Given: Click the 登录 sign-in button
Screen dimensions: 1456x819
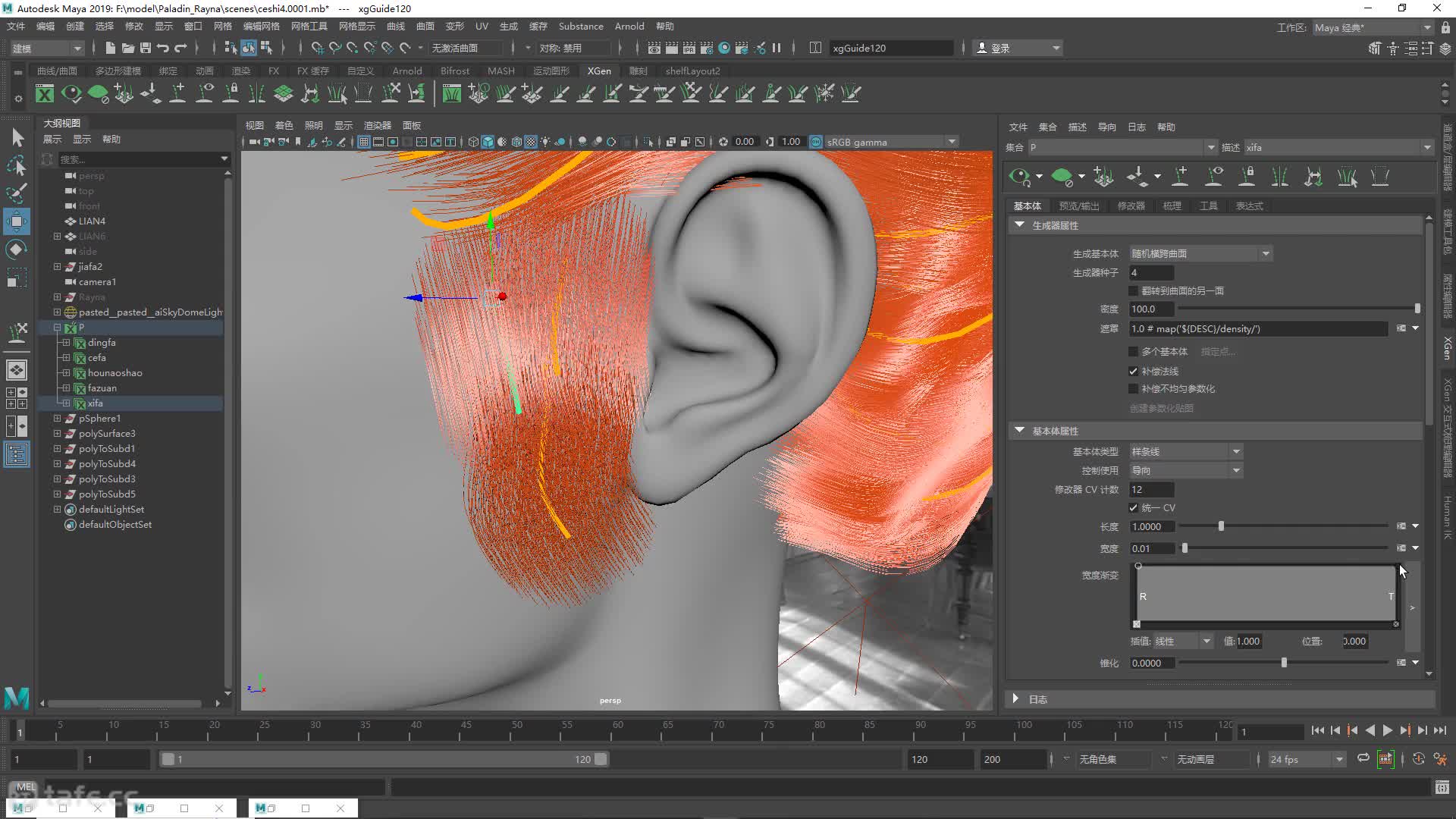Looking at the screenshot, I should tap(1018, 48).
